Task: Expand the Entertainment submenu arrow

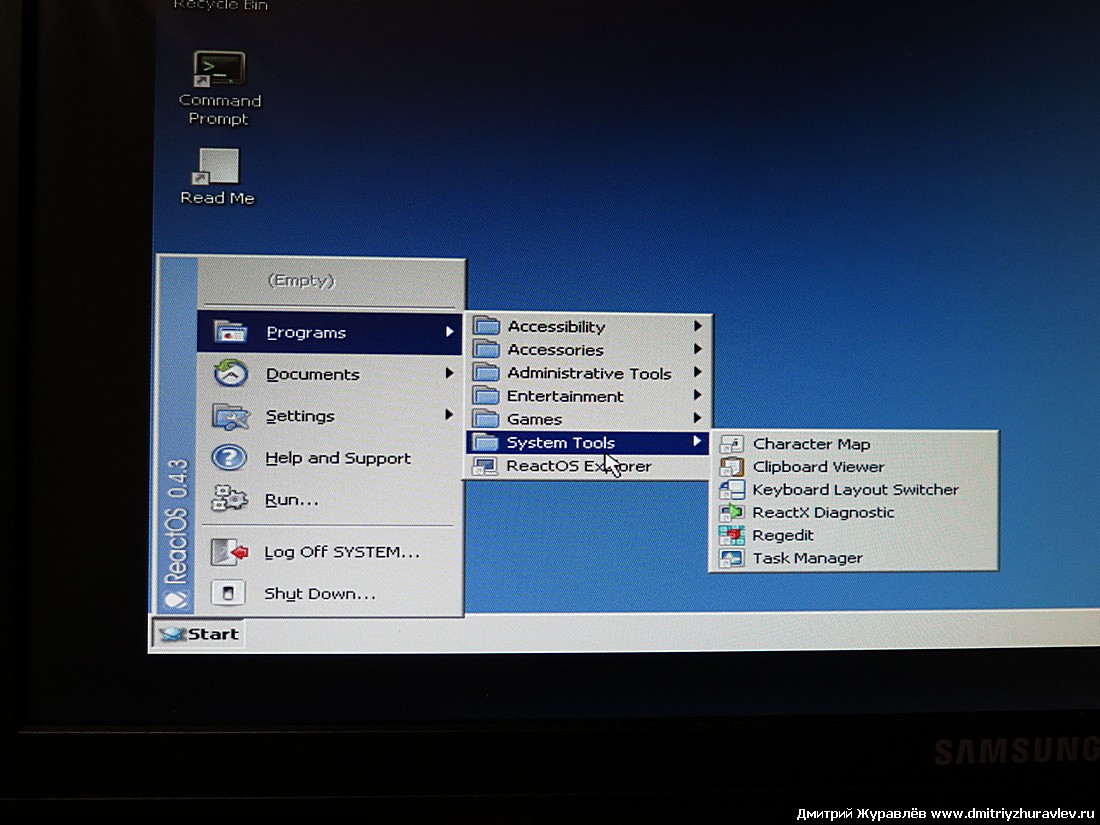Action: [x=697, y=395]
